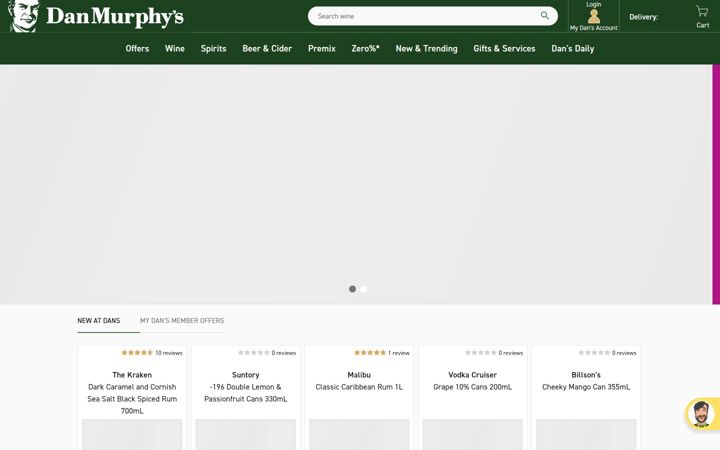Open the Spirits menu
720x450 pixels.
[214, 49]
